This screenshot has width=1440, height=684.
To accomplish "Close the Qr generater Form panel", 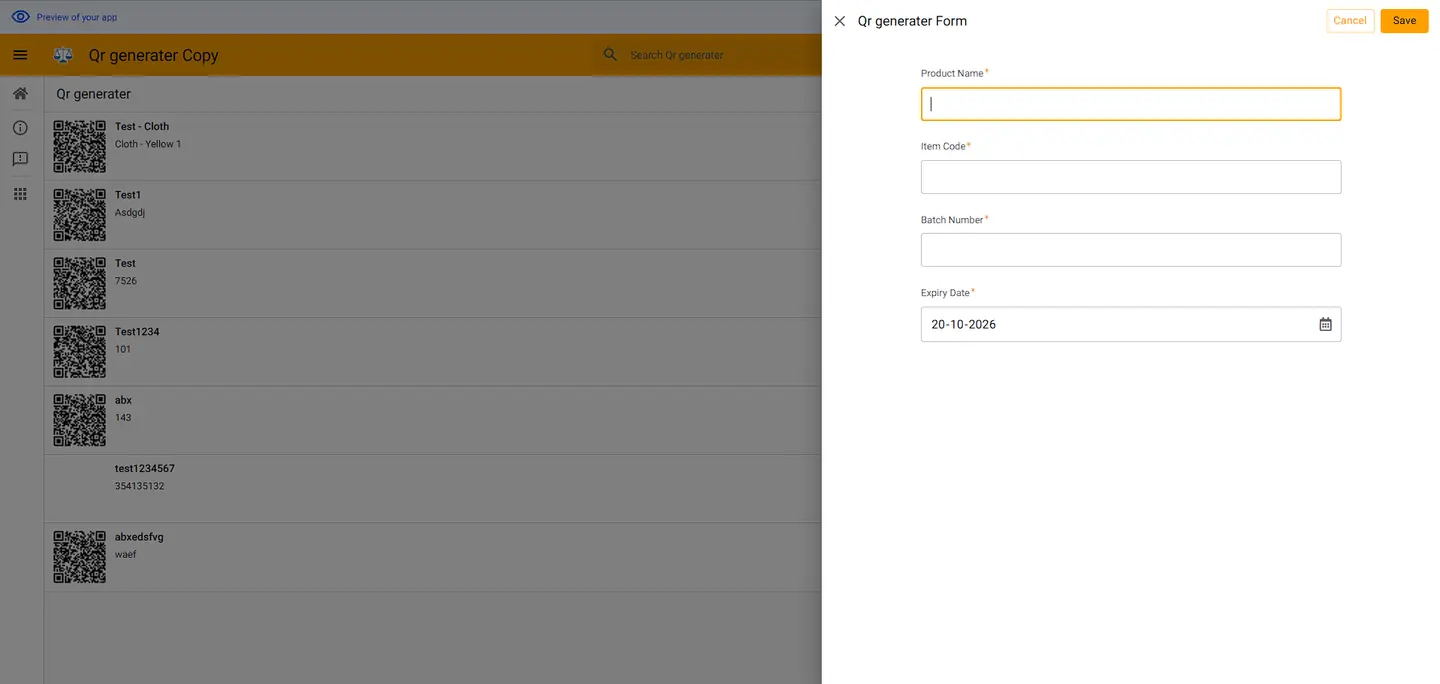I will point(839,21).
